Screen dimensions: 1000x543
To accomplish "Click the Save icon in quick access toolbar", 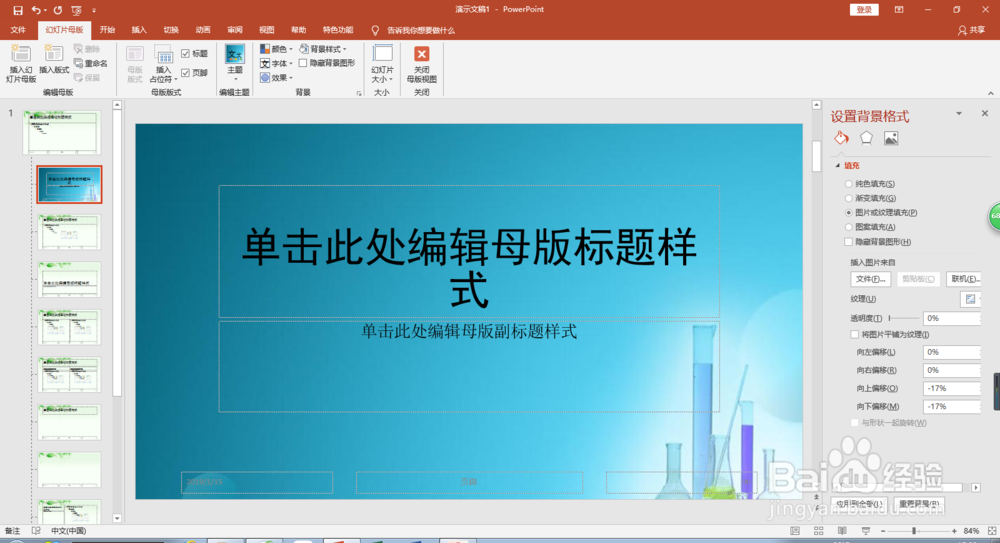I will tap(18, 10).
